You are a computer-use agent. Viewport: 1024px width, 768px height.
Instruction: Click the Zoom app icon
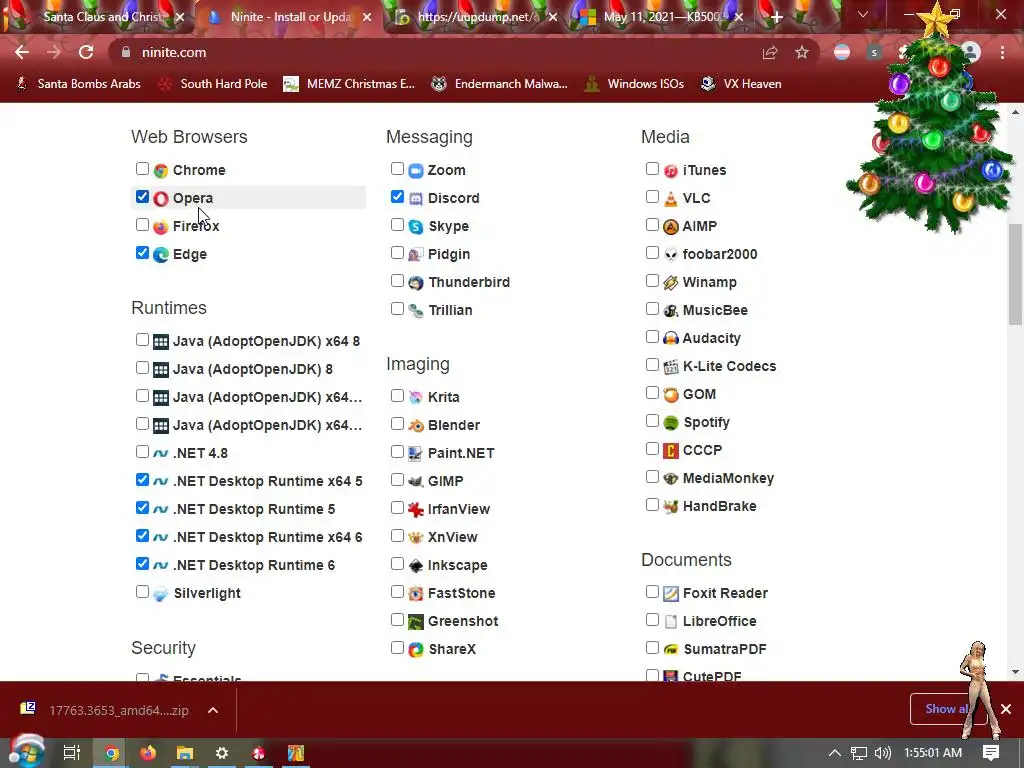coord(416,170)
